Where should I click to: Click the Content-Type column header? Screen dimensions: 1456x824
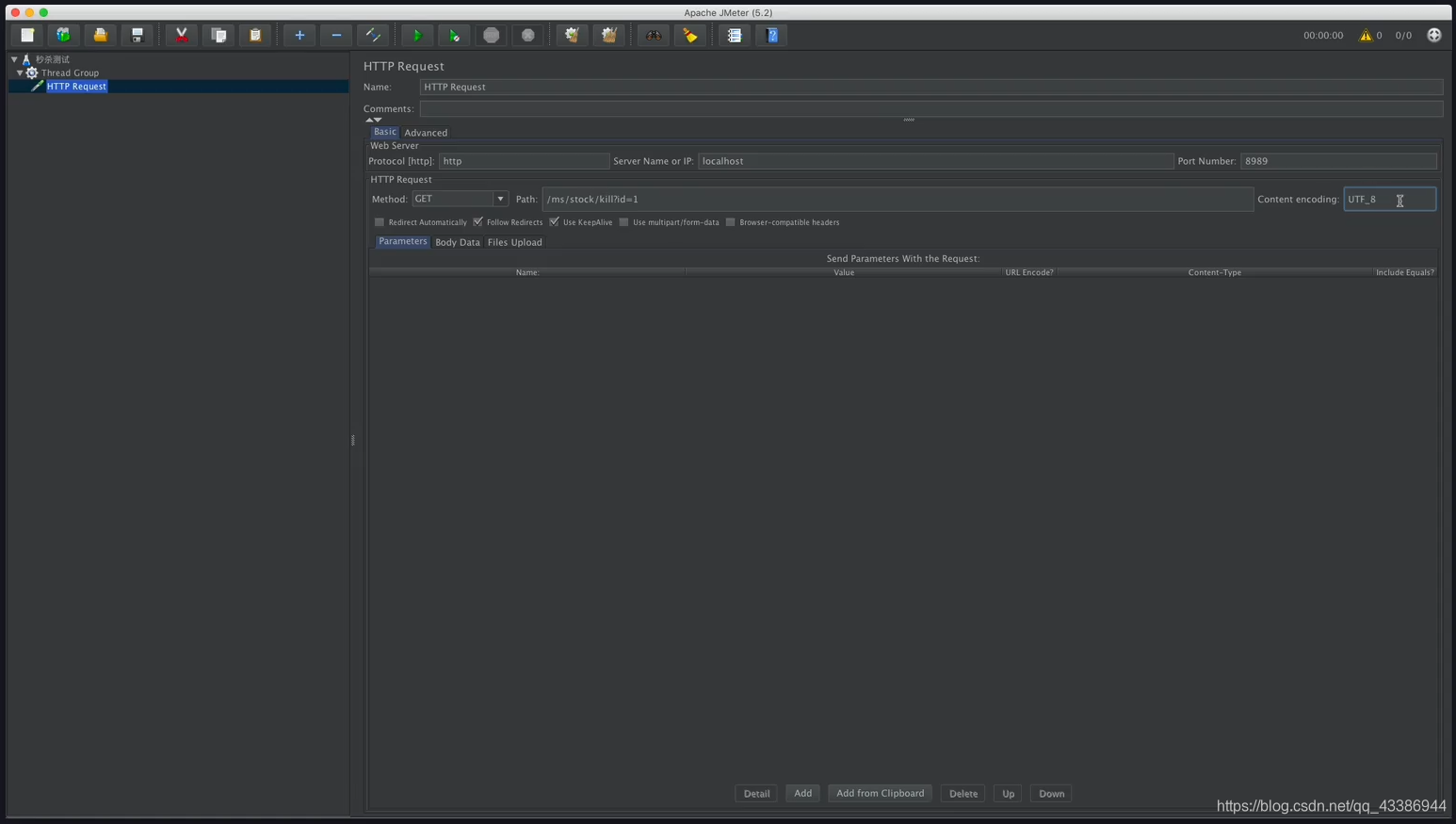[x=1214, y=272]
